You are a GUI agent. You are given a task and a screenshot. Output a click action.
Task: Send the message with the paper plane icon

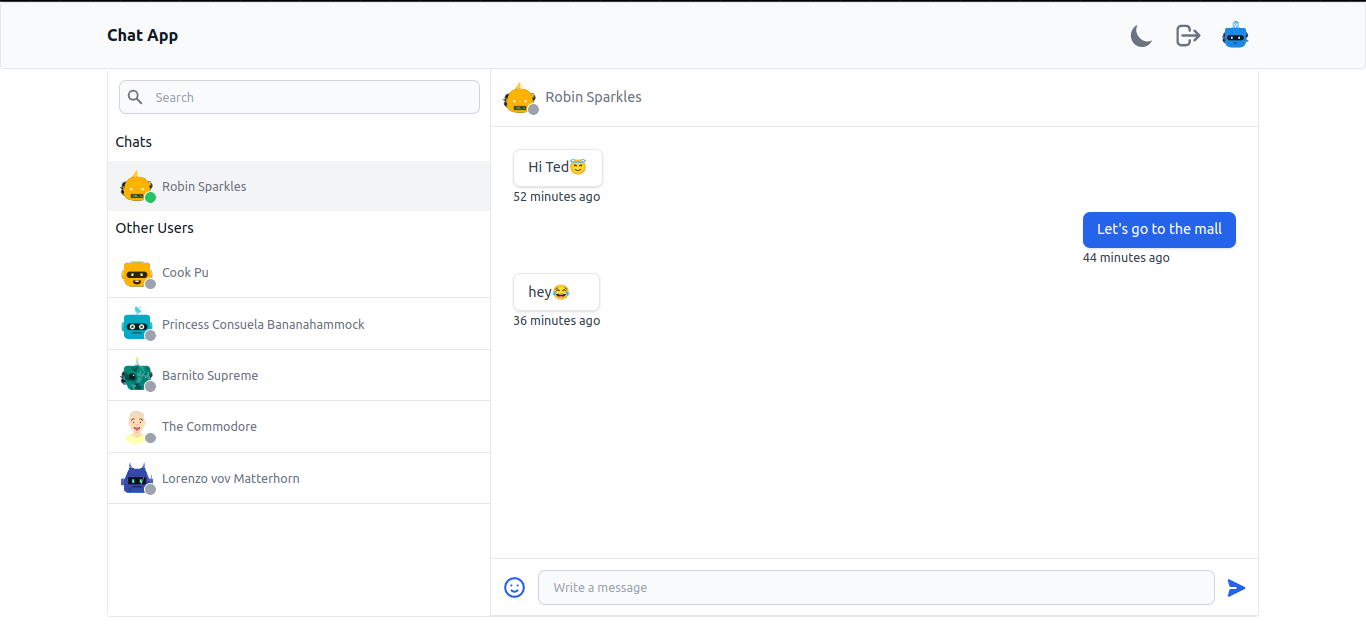tap(1236, 588)
